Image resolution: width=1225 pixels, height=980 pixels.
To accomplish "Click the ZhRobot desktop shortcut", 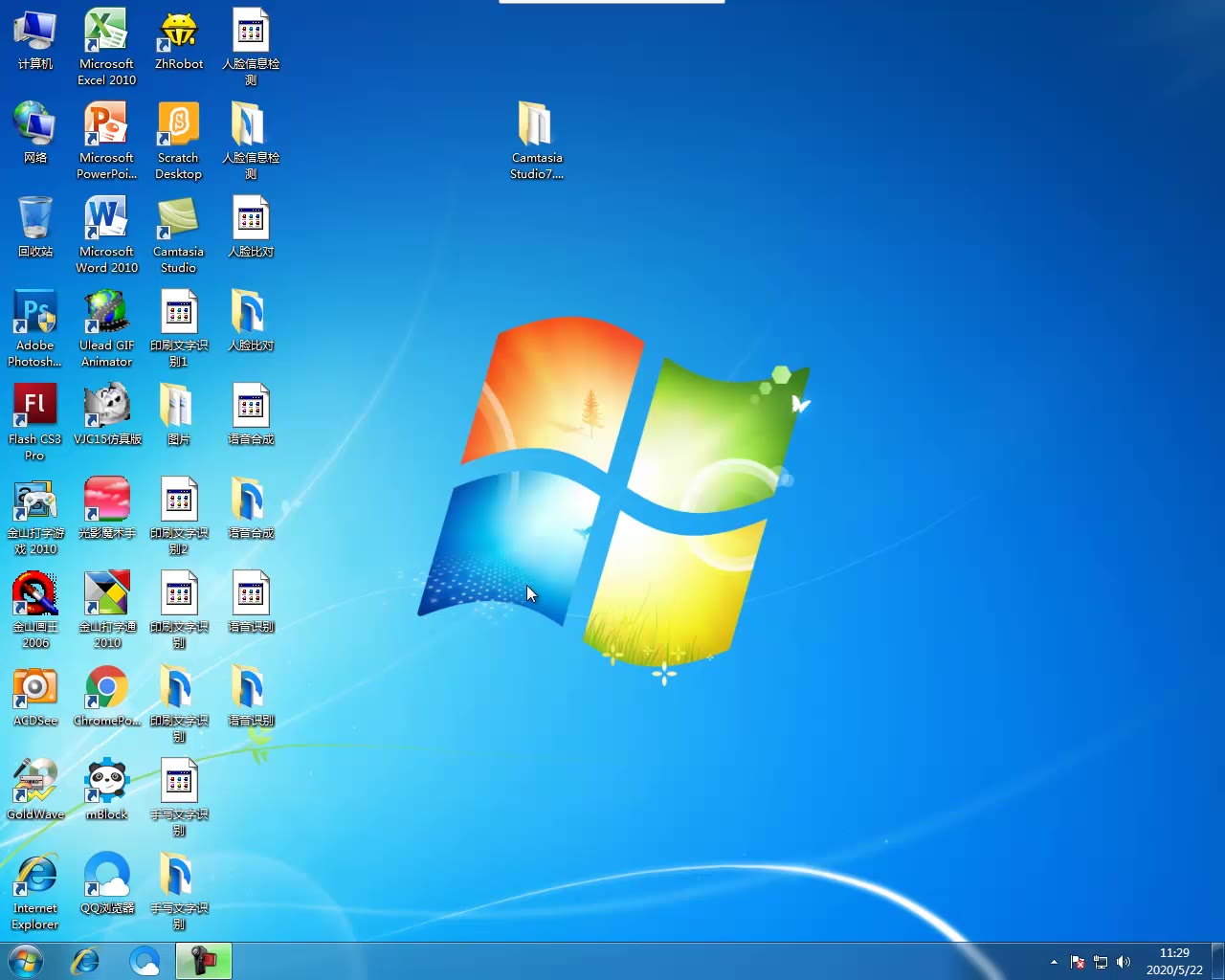I will pos(178,39).
